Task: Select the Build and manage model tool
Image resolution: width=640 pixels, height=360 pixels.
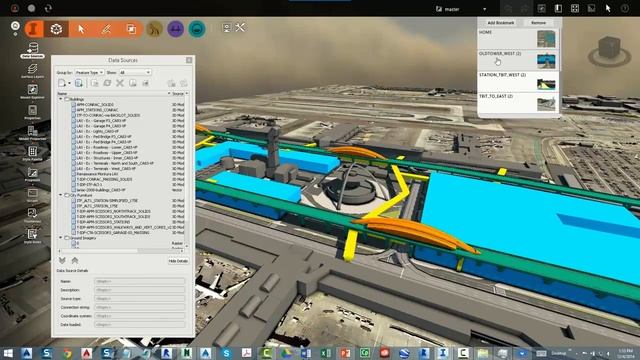Action: 56,29
